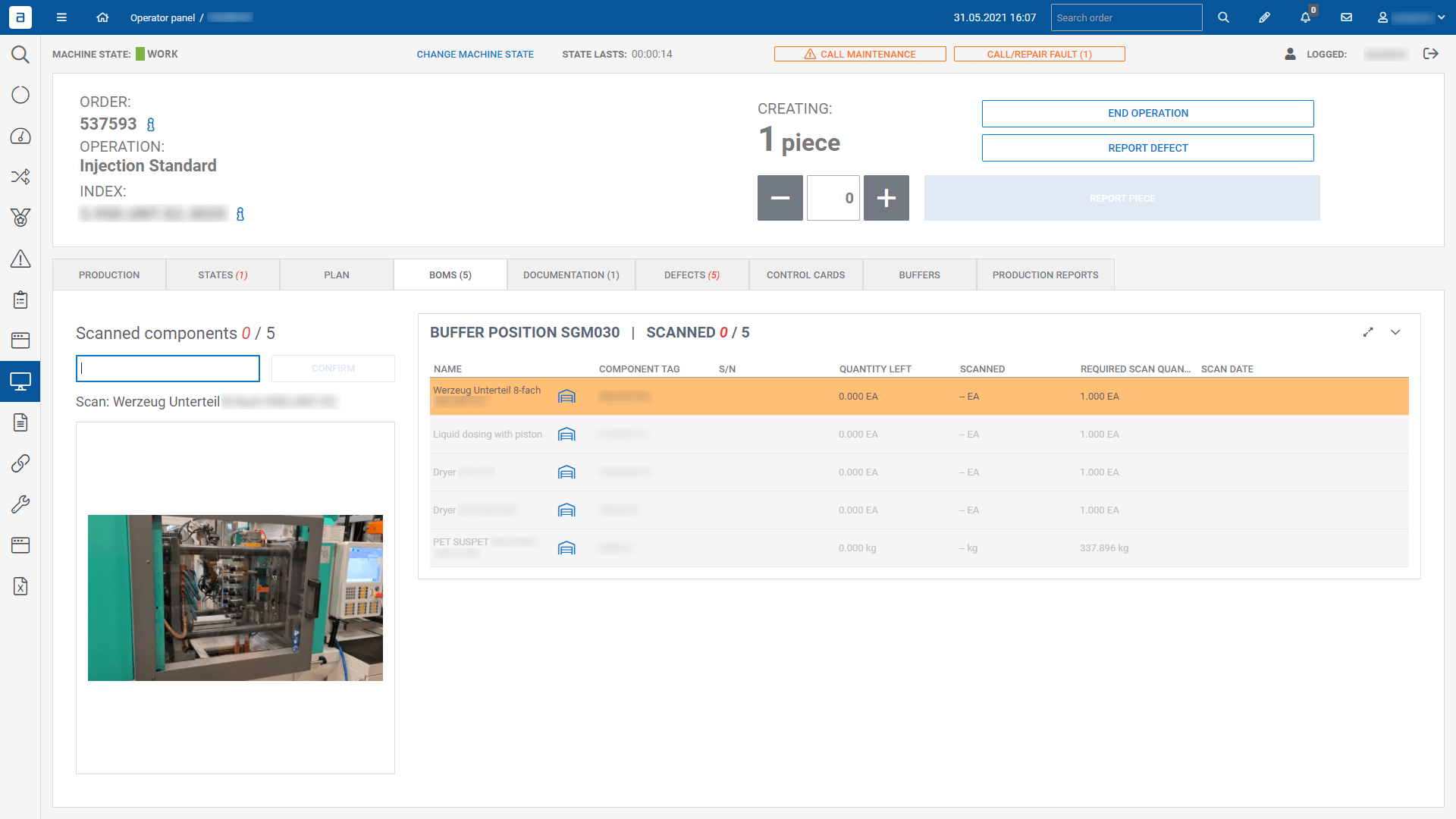Open the warning triangle sidebar icon
1456x819 pixels.
(20, 259)
